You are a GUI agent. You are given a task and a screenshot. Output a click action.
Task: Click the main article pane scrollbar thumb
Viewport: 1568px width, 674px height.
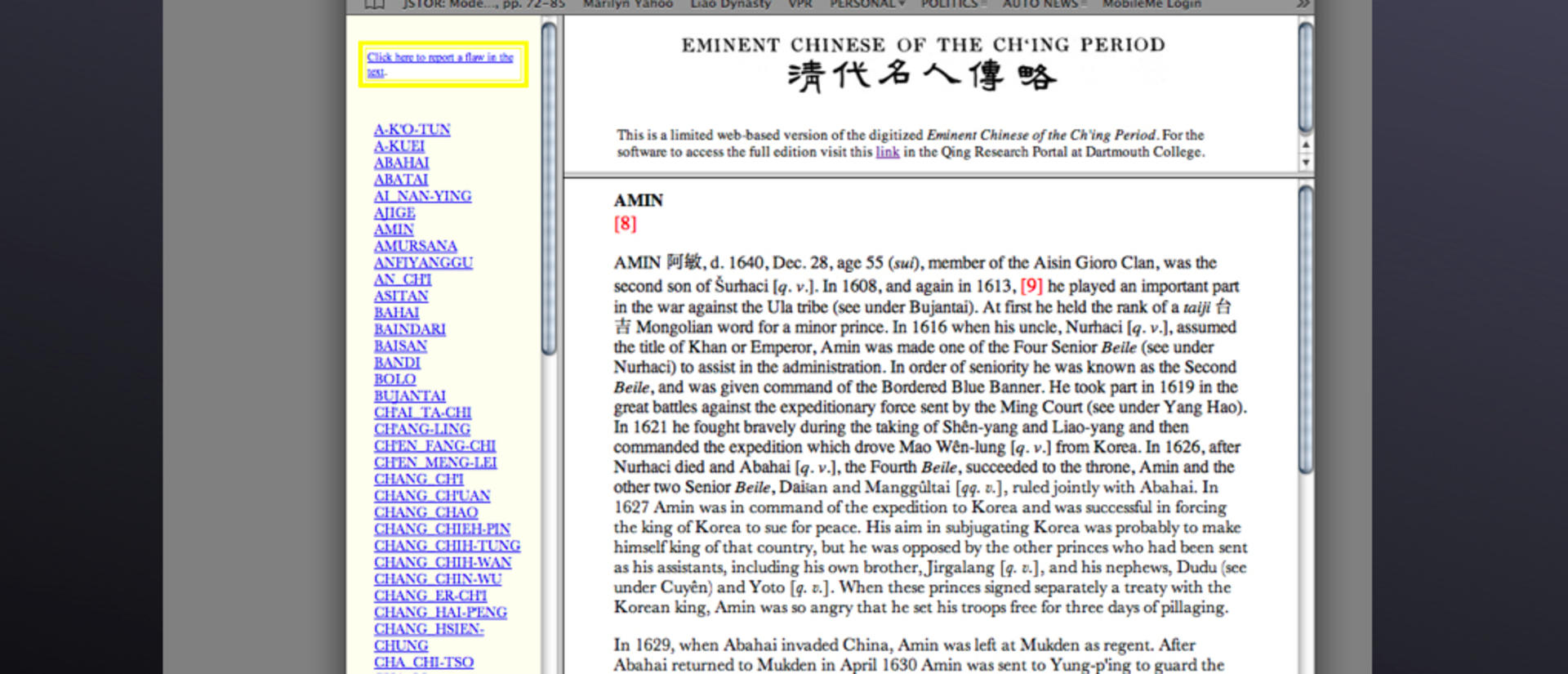tap(1306, 329)
